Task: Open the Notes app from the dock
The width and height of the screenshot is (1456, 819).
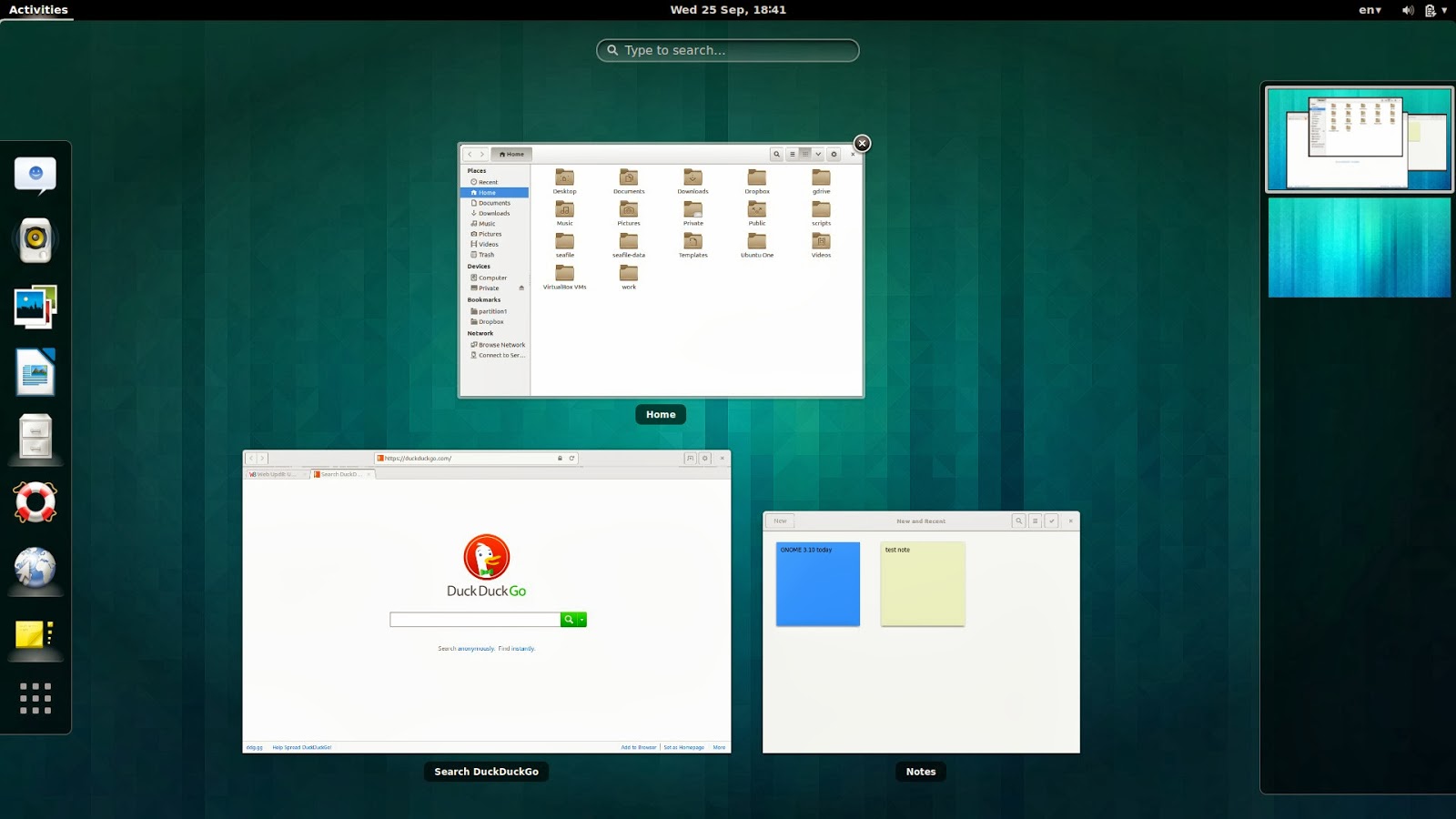Action: click(35, 634)
